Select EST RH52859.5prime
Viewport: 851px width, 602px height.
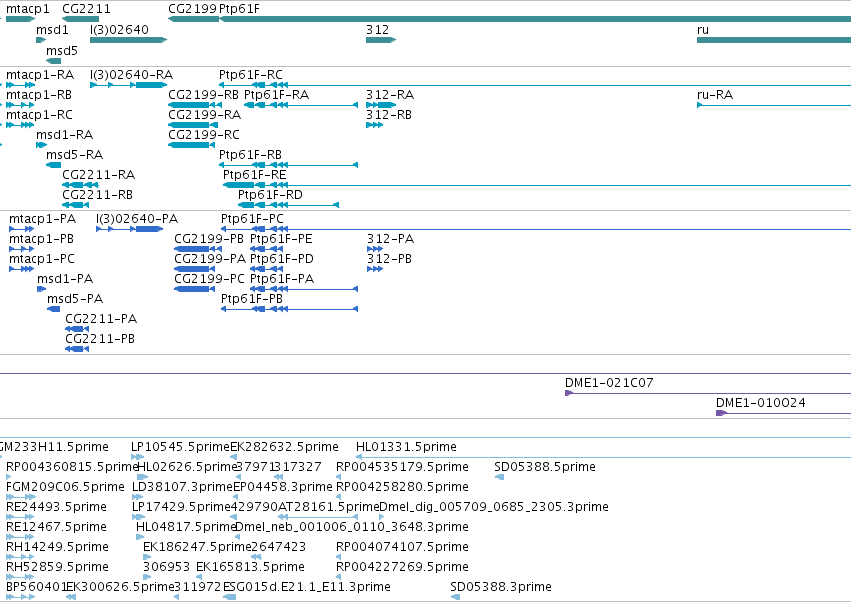[58, 567]
